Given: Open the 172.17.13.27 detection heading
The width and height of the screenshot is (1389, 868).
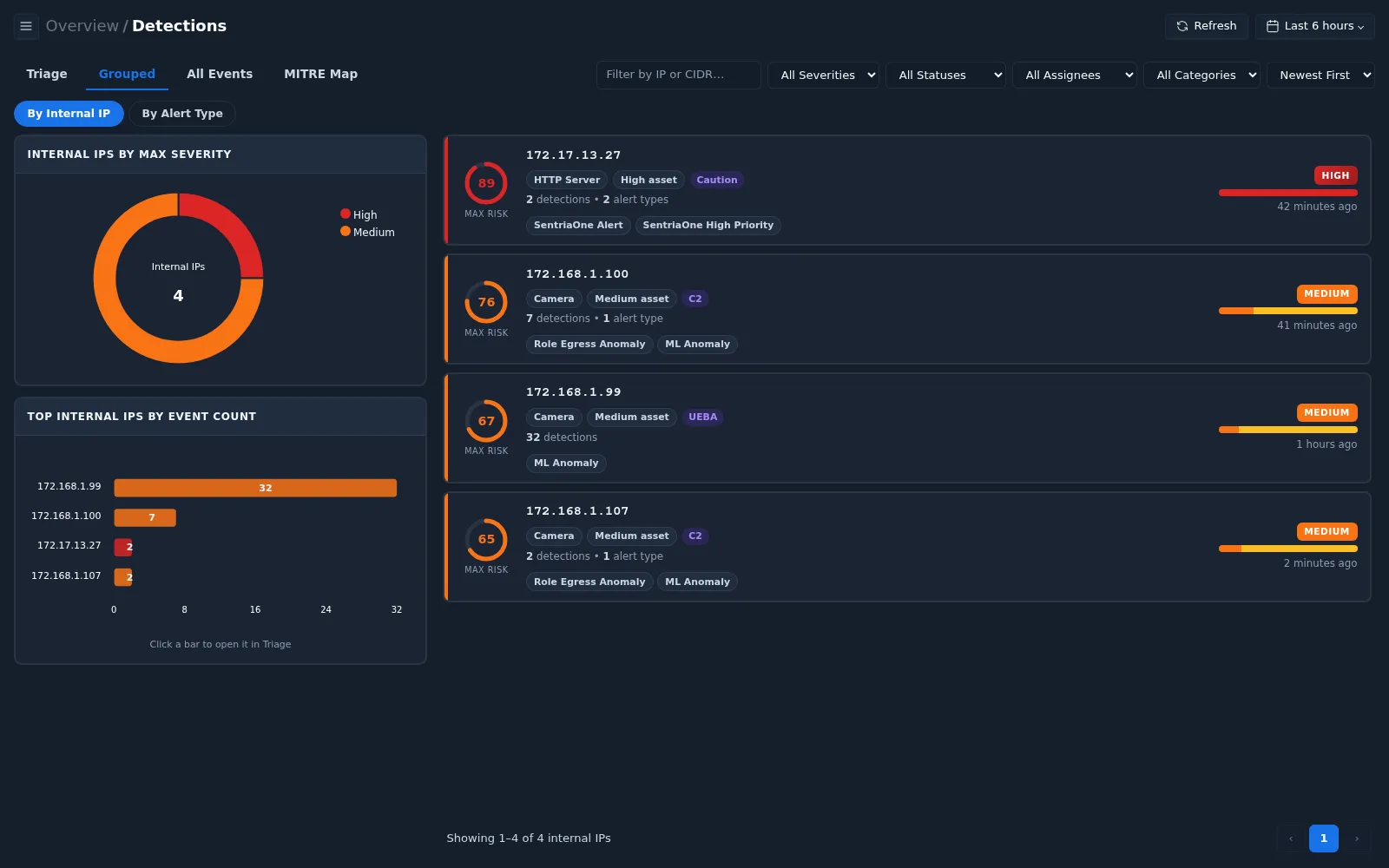Looking at the screenshot, I should 574,155.
